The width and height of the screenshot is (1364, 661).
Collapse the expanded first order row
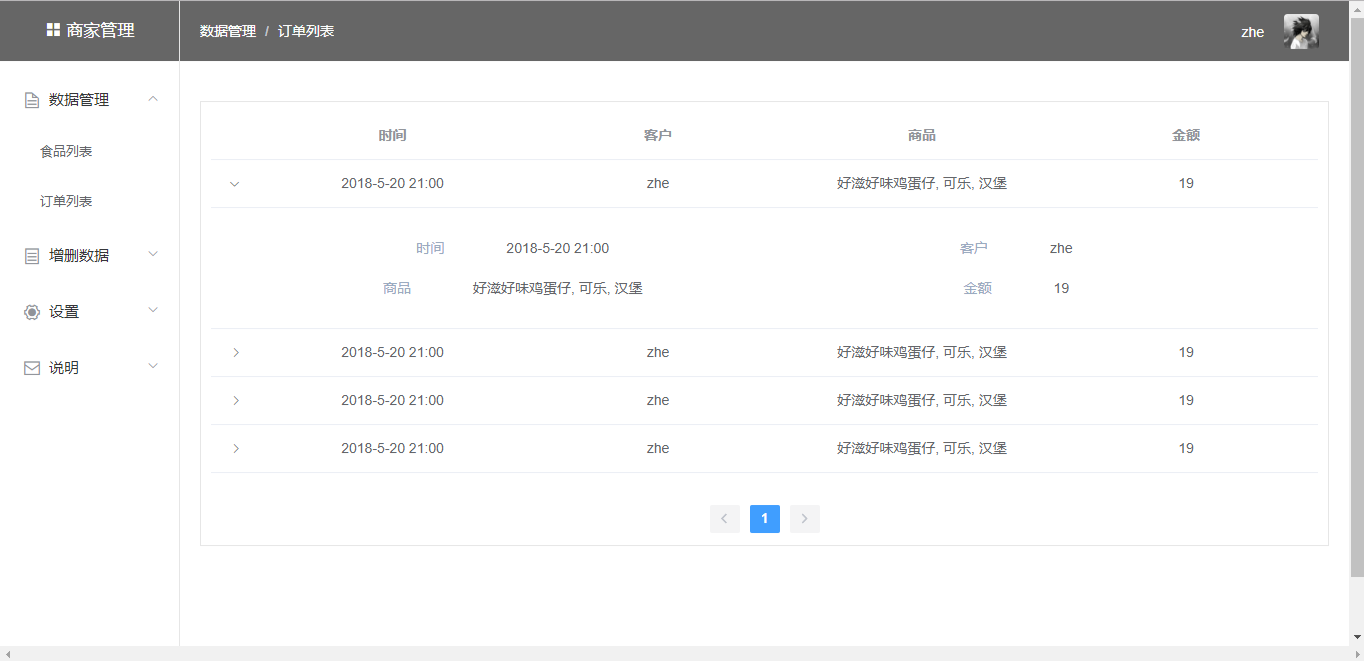[x=235, y=184]
